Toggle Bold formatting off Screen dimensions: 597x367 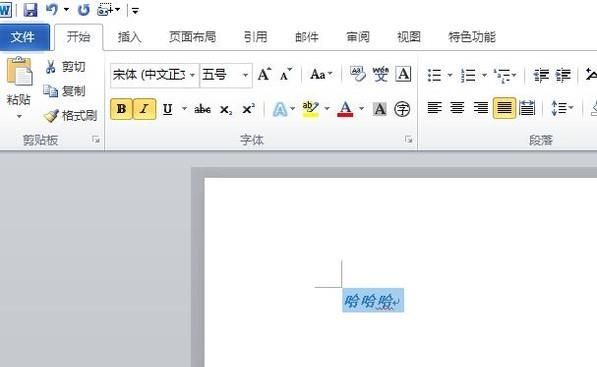(121, 109)
